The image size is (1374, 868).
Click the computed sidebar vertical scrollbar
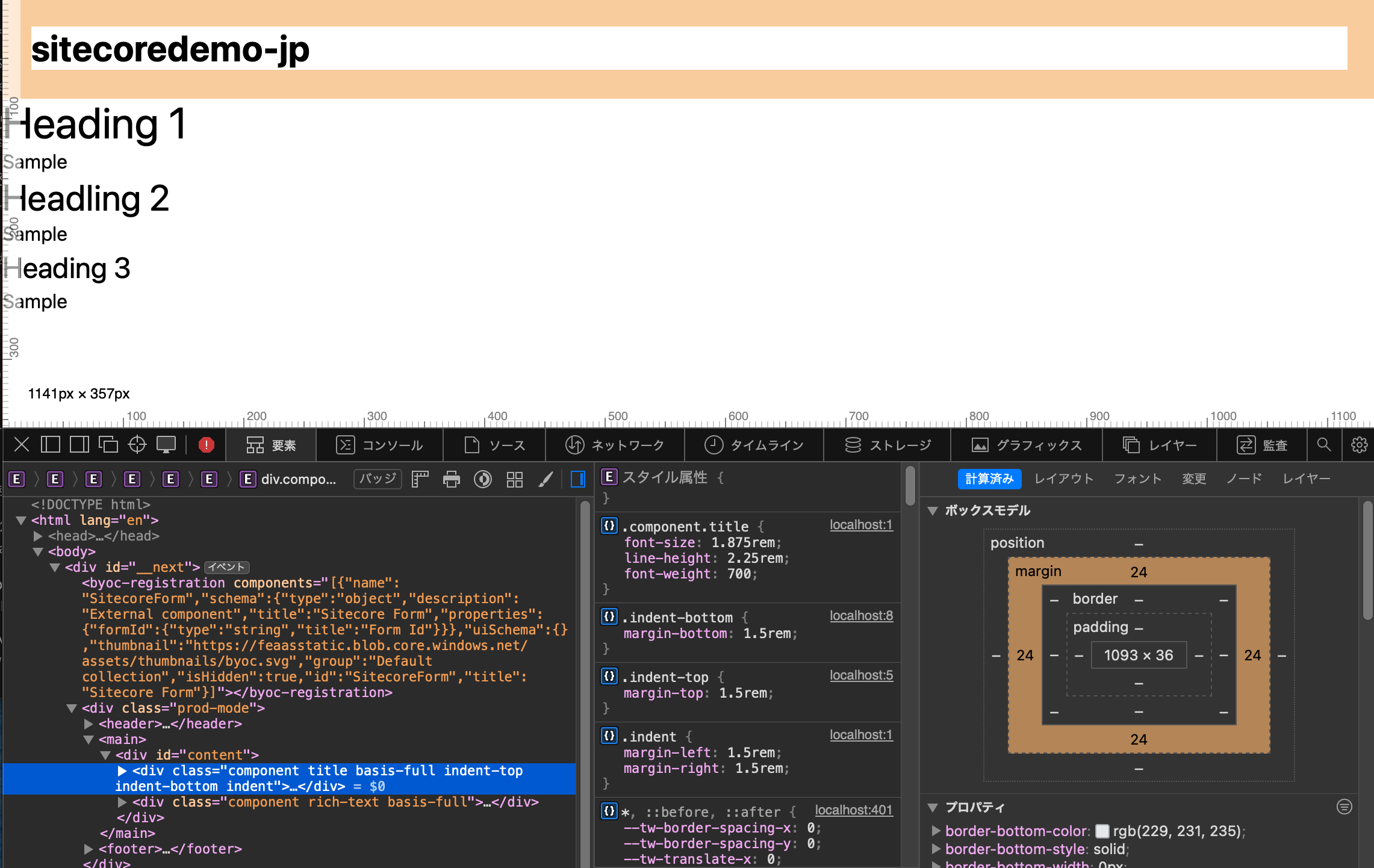tap(1367, 560)
